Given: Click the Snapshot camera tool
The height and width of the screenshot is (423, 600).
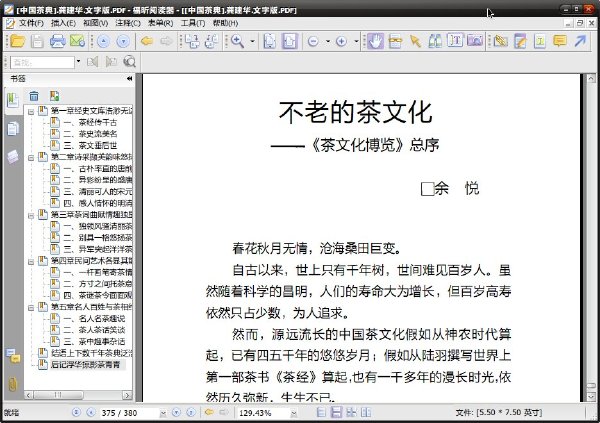Looking at the screenshot, I should click(x=475, y=41).
